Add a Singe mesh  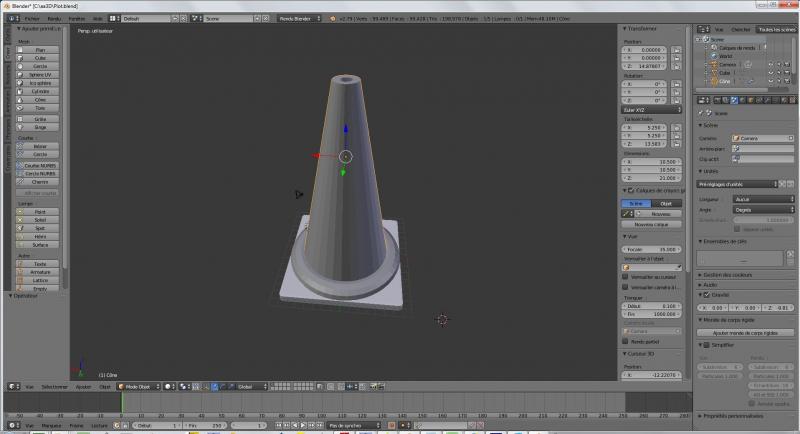point(40,127)
